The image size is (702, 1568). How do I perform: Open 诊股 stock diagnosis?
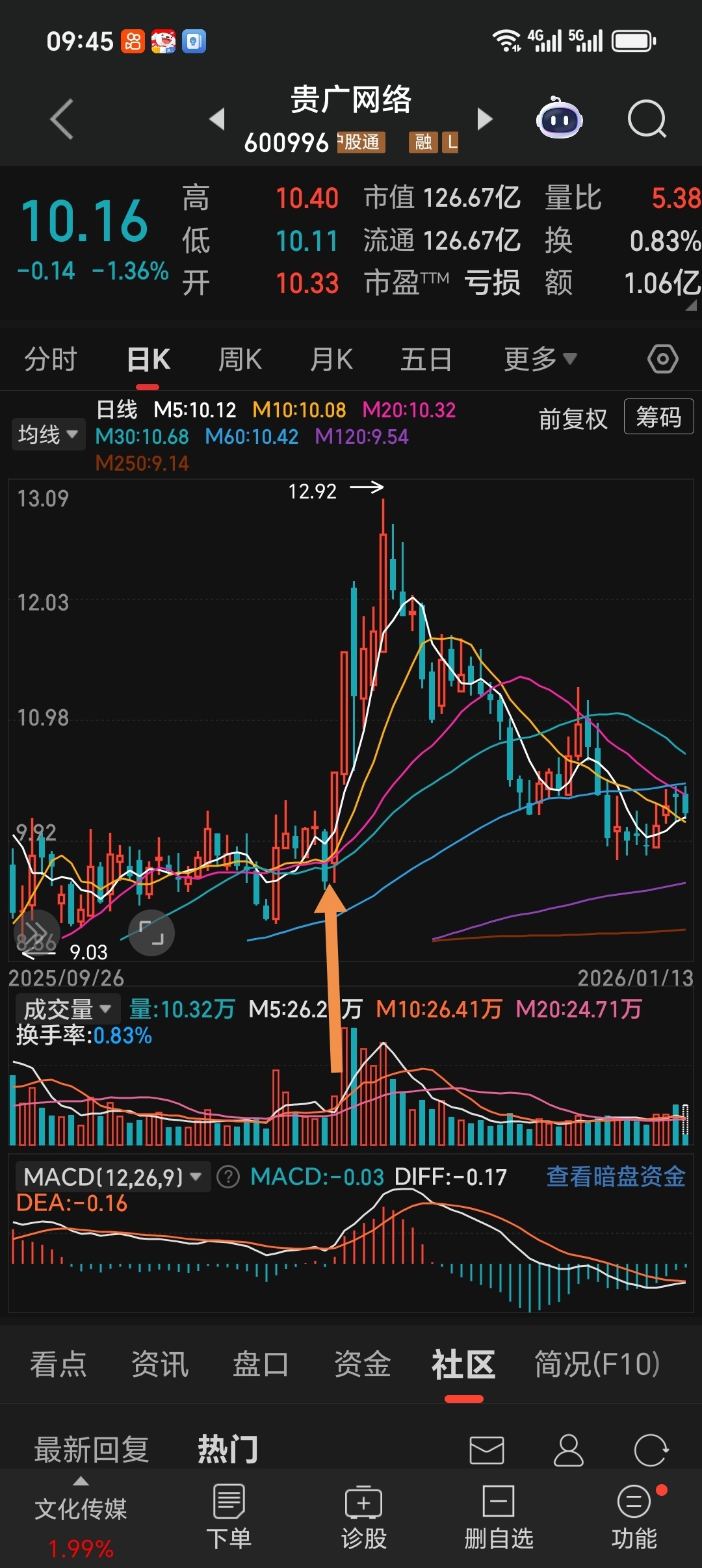(364, 1517)
